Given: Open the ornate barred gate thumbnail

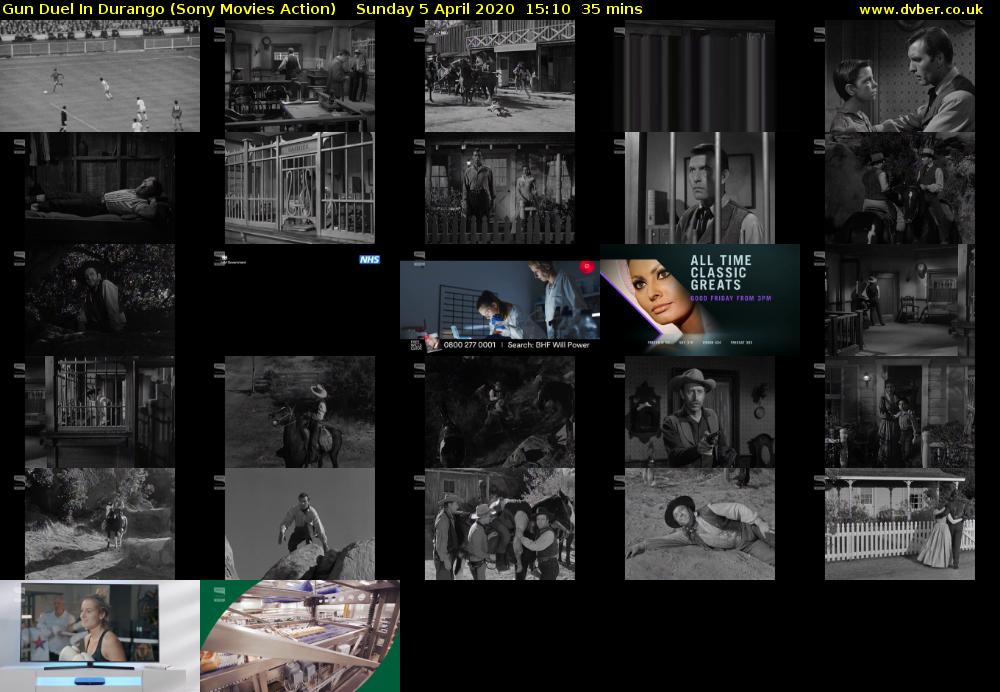Looking at the screenshot, I should (x=300, y=188).
